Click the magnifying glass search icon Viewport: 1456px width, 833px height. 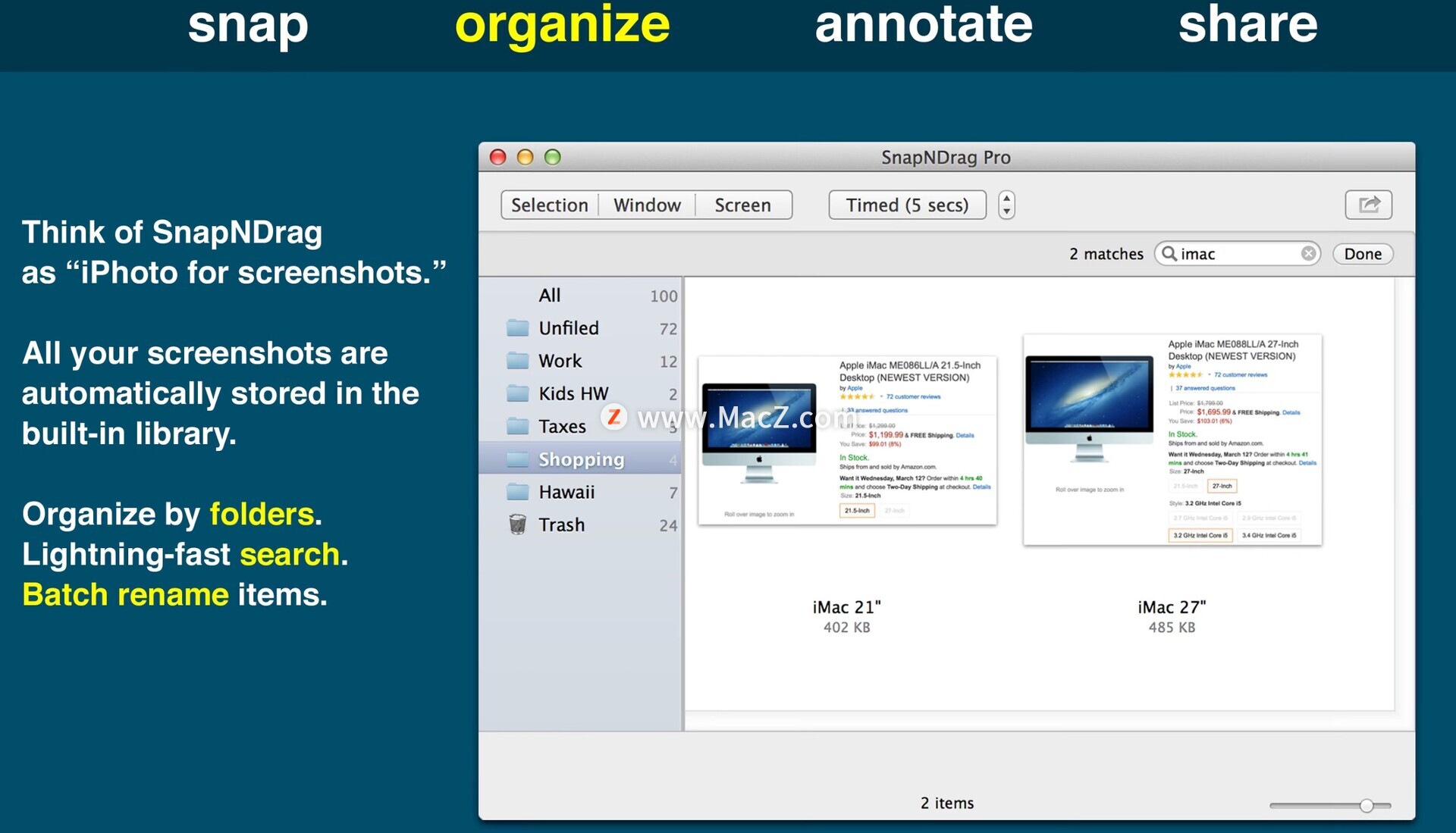(1169, 254)
